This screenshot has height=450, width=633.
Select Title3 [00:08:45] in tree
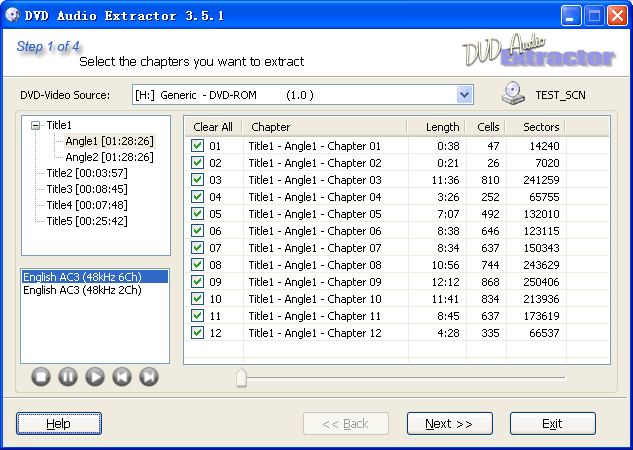coord(87,189)
